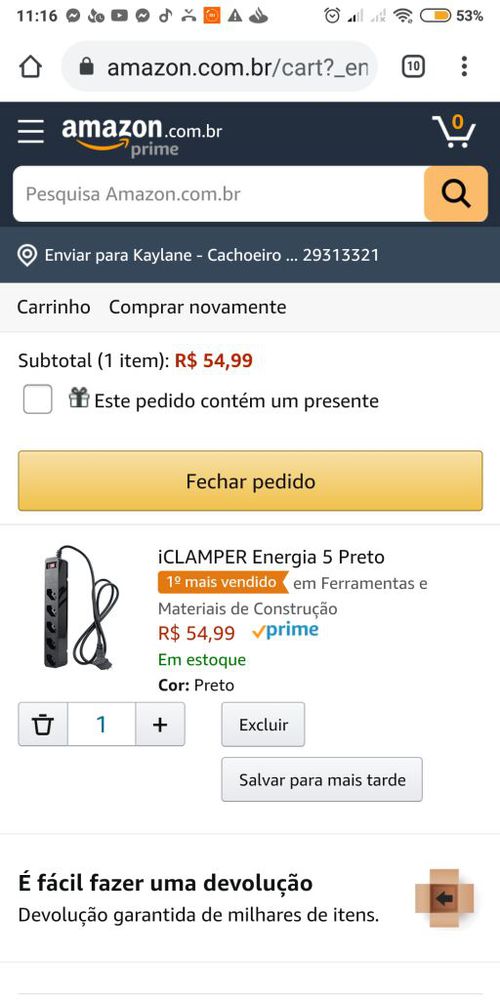
Task: Check the 'Este pedido contém um presente' box
Action: pyautogui.click(x=38, y=400)
